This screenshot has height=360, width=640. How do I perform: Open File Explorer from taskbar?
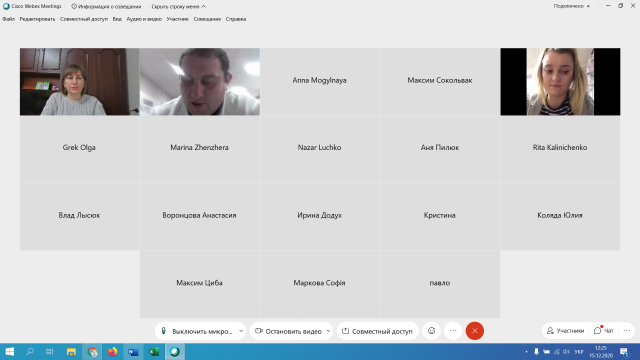coord(71,351)
